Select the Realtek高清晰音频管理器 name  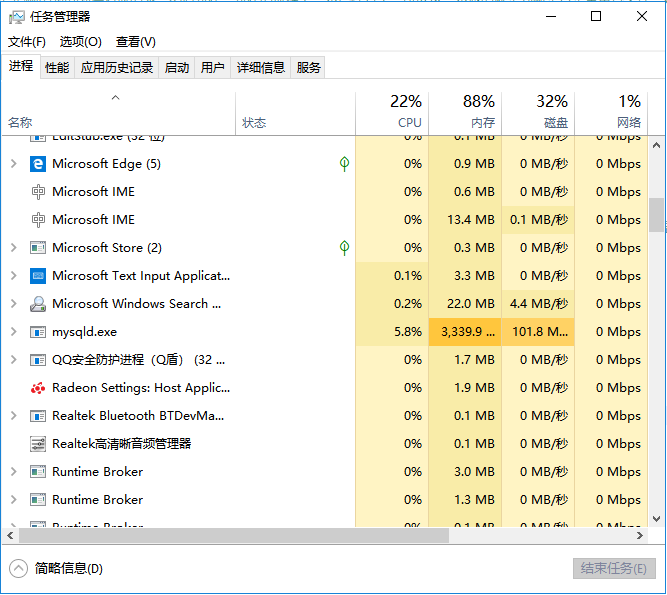point(122,444)
